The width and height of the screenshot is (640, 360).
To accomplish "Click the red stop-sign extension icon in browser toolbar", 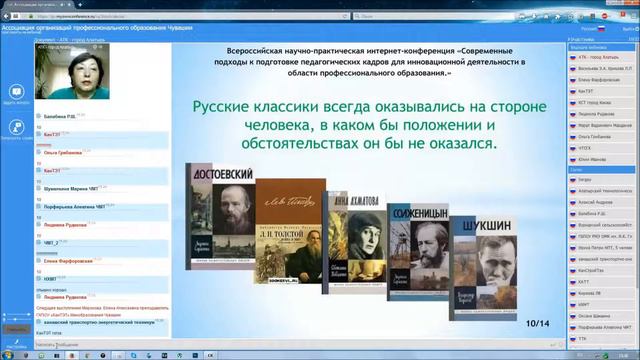I will 604,16.
